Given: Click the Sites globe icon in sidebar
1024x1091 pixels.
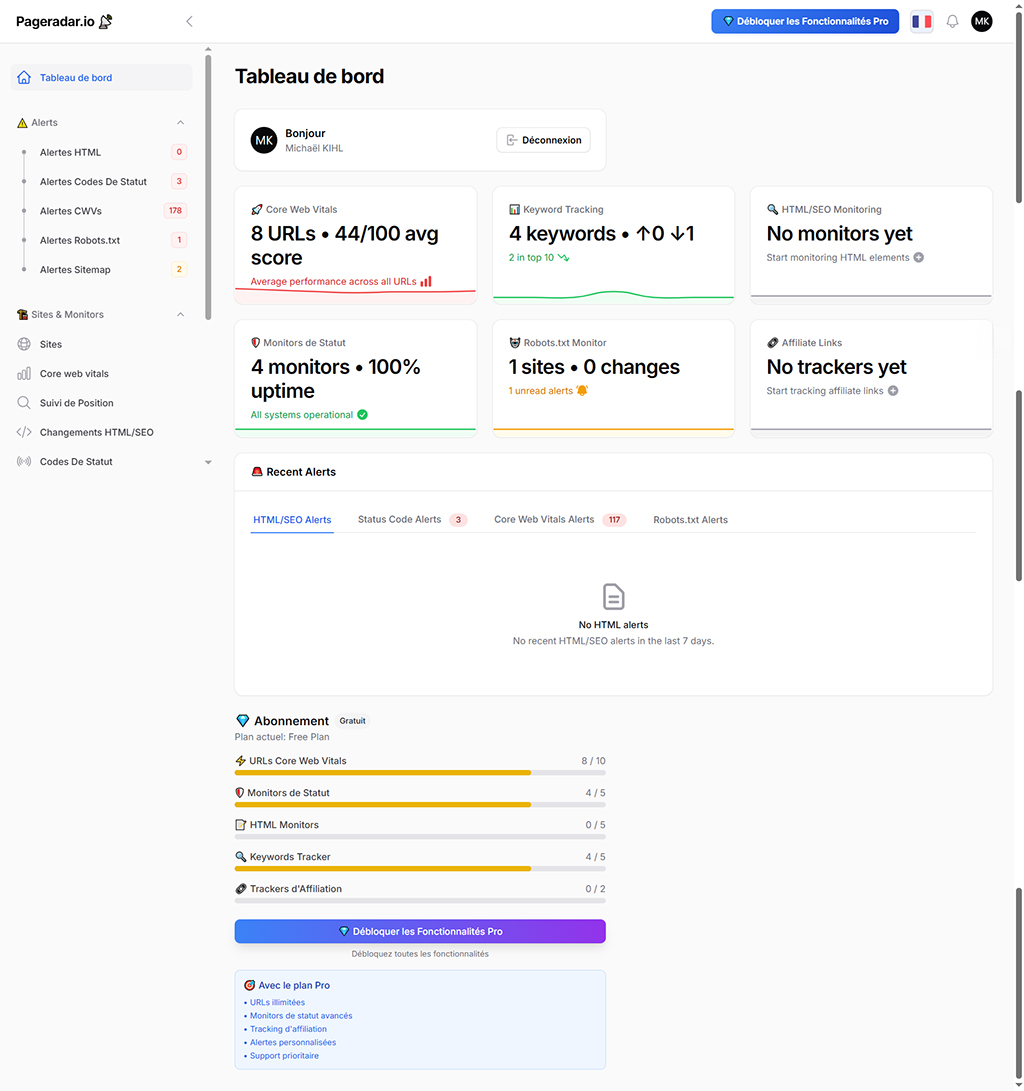Looking at the screenshot, I should (24, 344).
